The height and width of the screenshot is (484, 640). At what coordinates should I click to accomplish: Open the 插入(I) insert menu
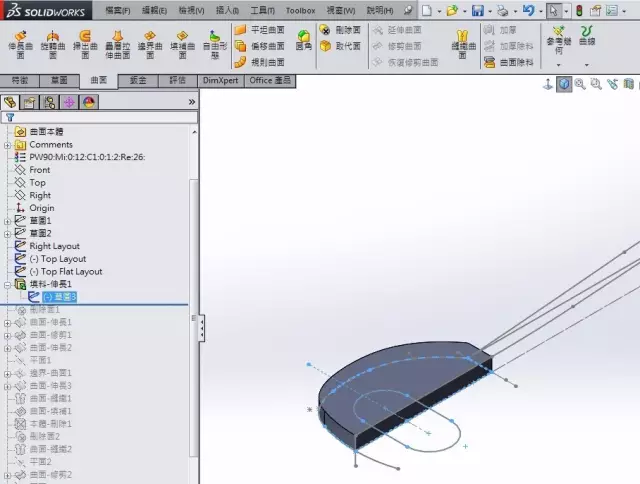pos(227,10)
